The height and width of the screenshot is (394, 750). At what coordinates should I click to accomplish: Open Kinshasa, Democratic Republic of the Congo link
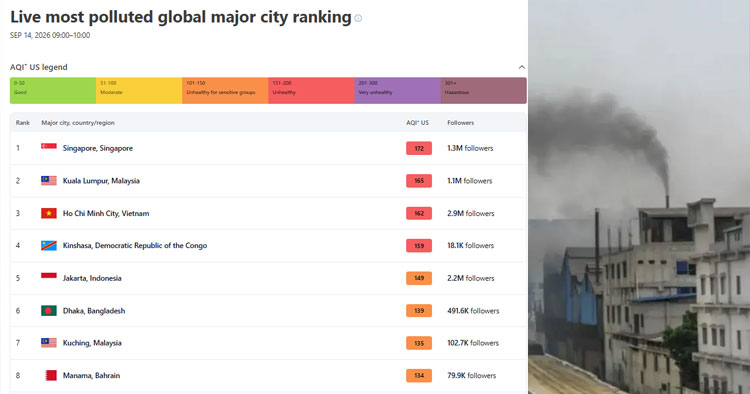coord(135,246)
